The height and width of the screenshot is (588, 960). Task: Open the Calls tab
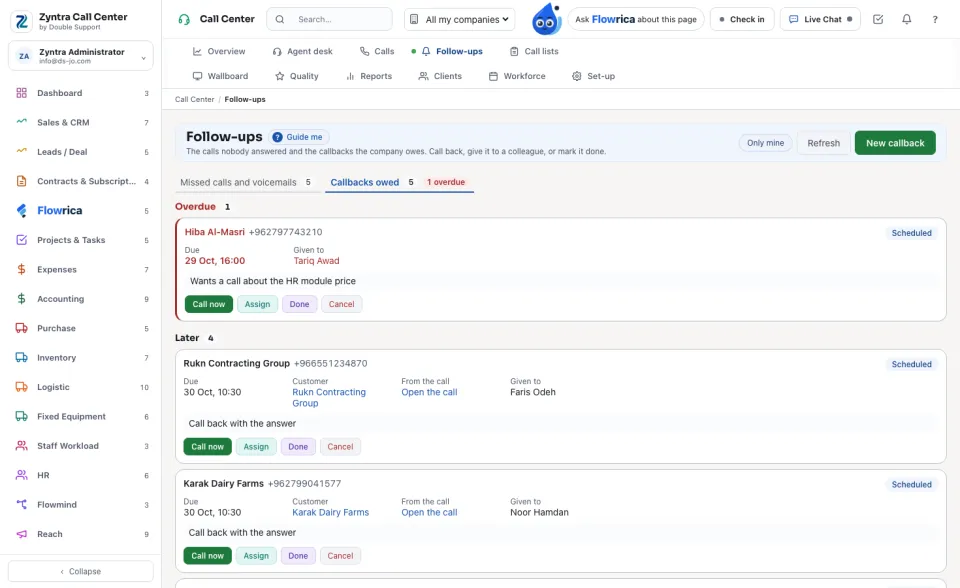(377, 51)
